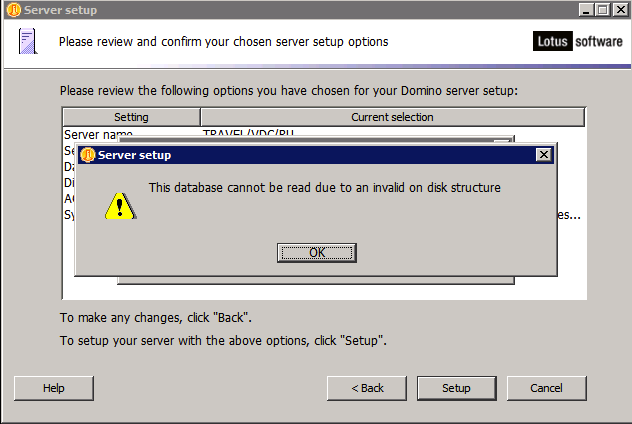Maximize the Server setup main window
The image size is (632, 424).
click(x=603, y=10)
